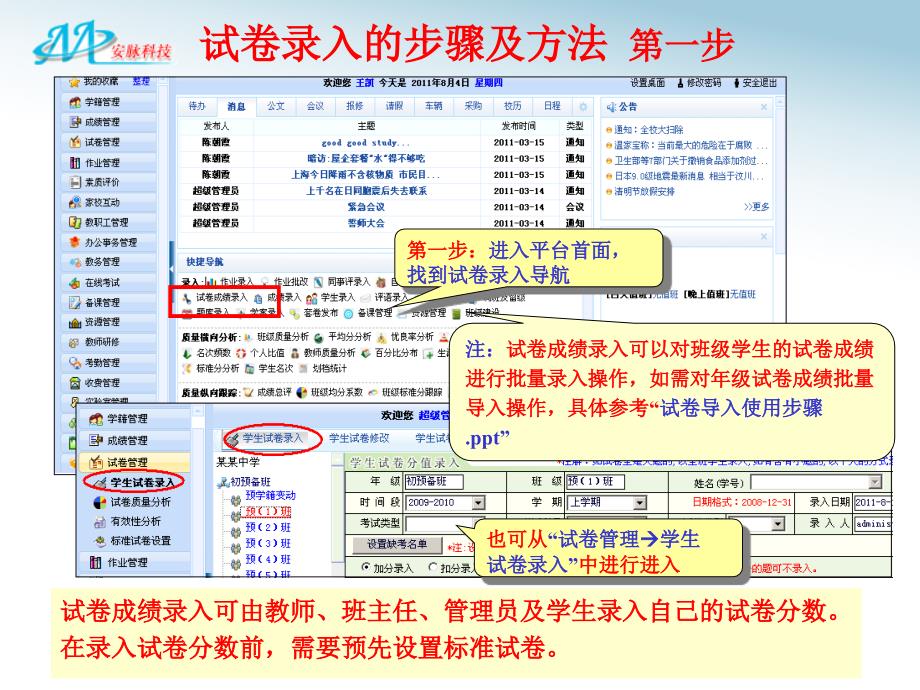Click the tab settings gear icon
The height and width of the screenshot is (690, 920).
[583, 106]
